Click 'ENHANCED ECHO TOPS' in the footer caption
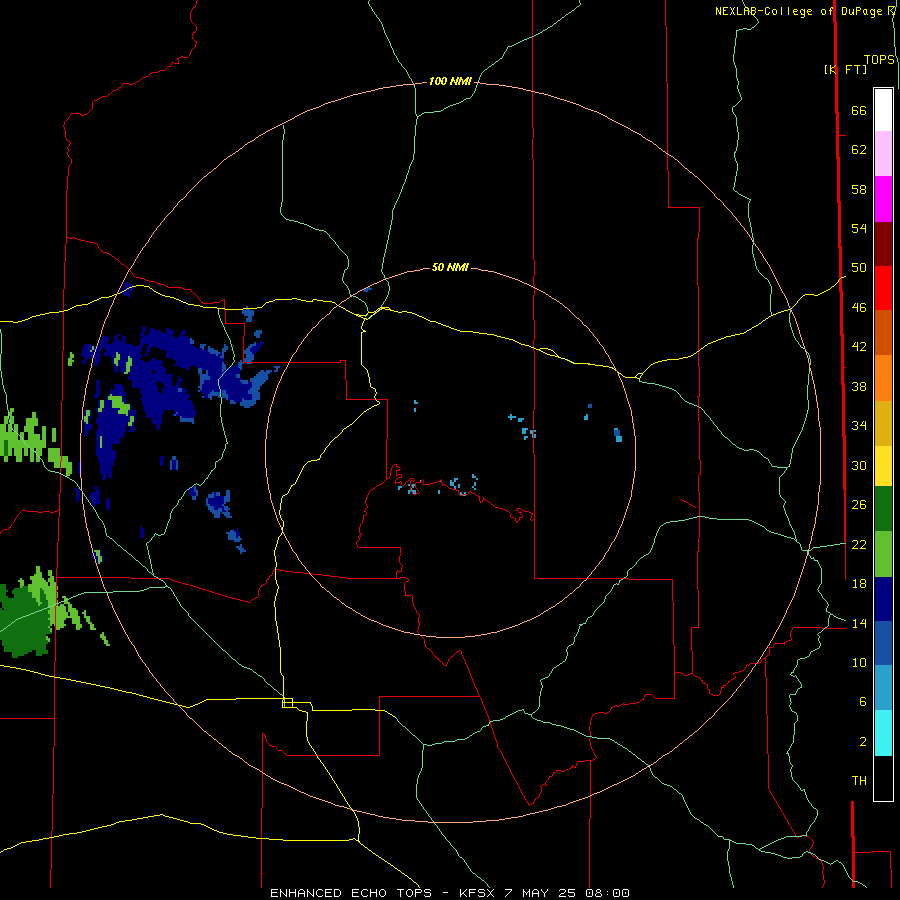The height and width of the screenshot is (900, 900). pos(351,893)
